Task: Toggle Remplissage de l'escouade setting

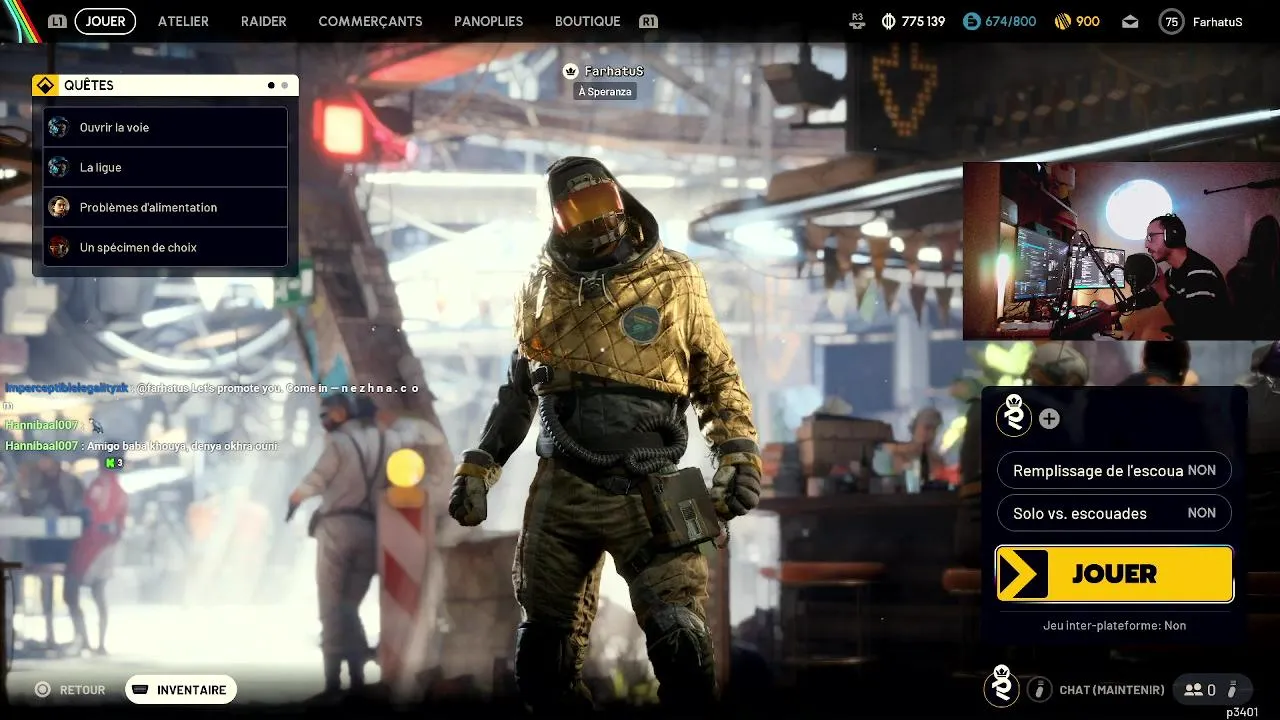Action: [1114, 470]
